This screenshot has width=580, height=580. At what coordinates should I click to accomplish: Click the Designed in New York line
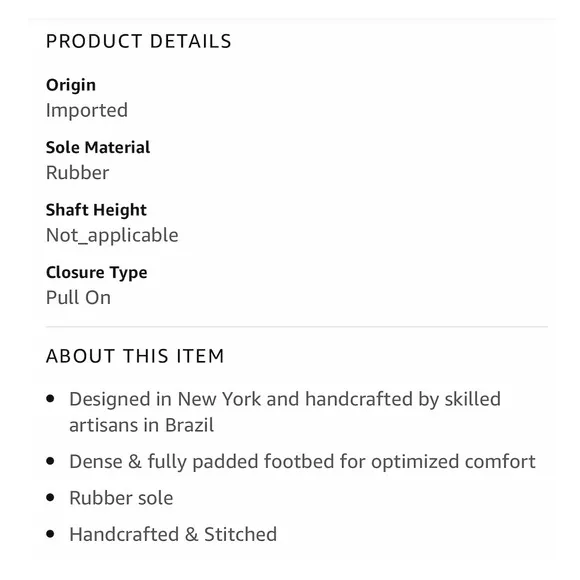pos(285,399)
